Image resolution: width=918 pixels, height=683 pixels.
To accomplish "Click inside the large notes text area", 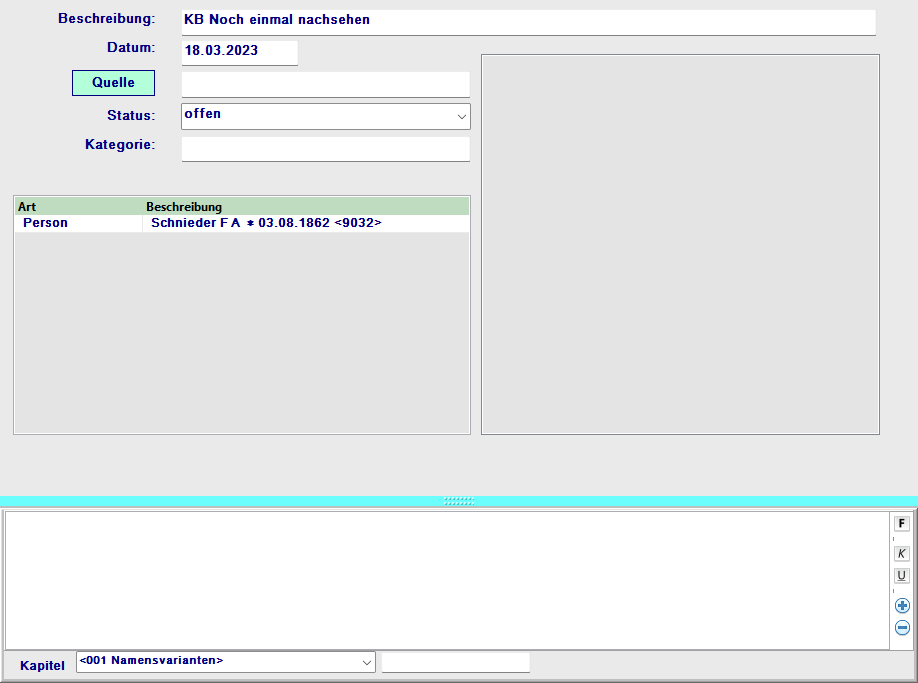I will [x=445, y=580].
